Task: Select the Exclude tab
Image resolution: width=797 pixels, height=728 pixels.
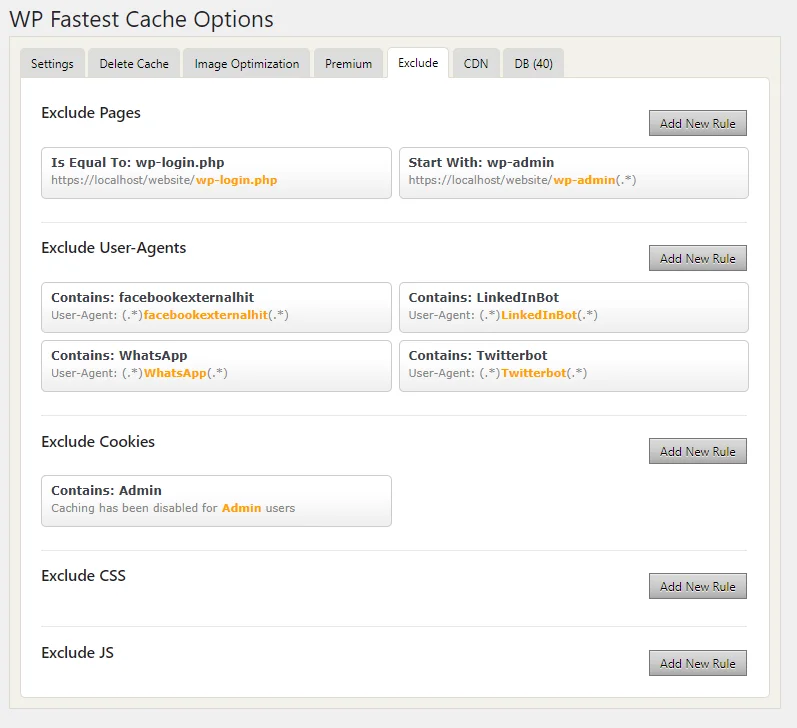Action: point(418,63)
